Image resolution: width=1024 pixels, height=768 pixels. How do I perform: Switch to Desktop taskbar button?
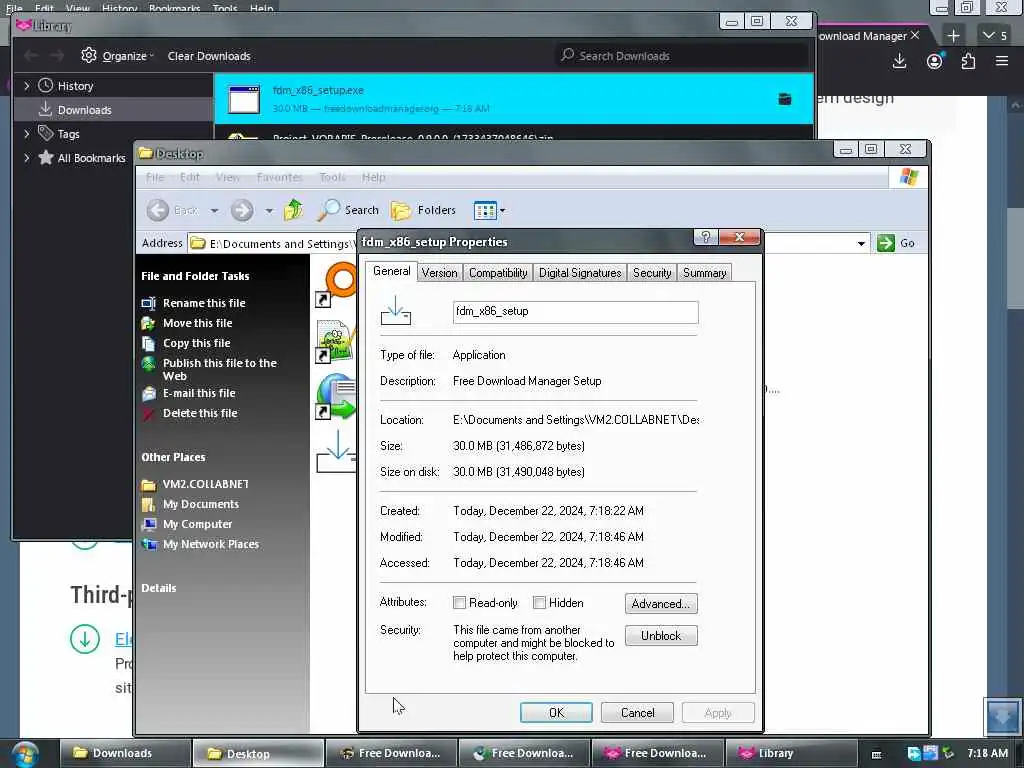(259, 754)
